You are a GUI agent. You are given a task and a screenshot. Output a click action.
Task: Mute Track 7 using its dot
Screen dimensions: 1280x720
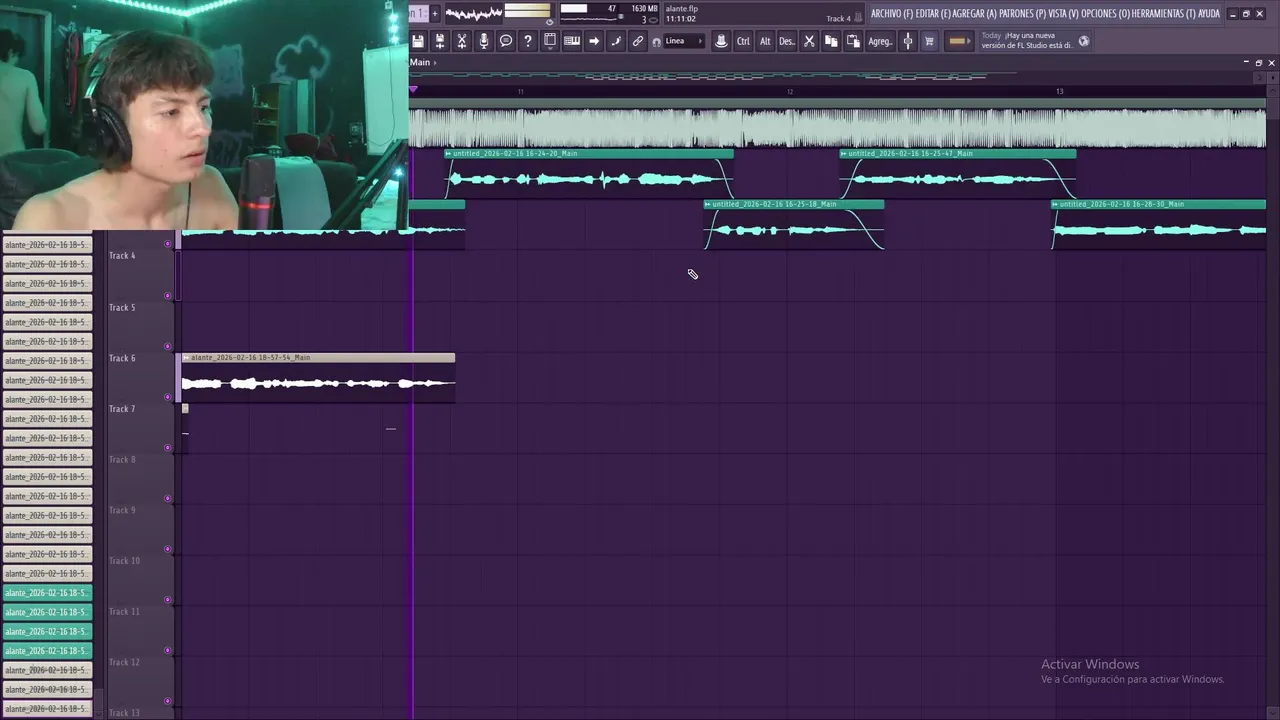[x=167, y=447]
